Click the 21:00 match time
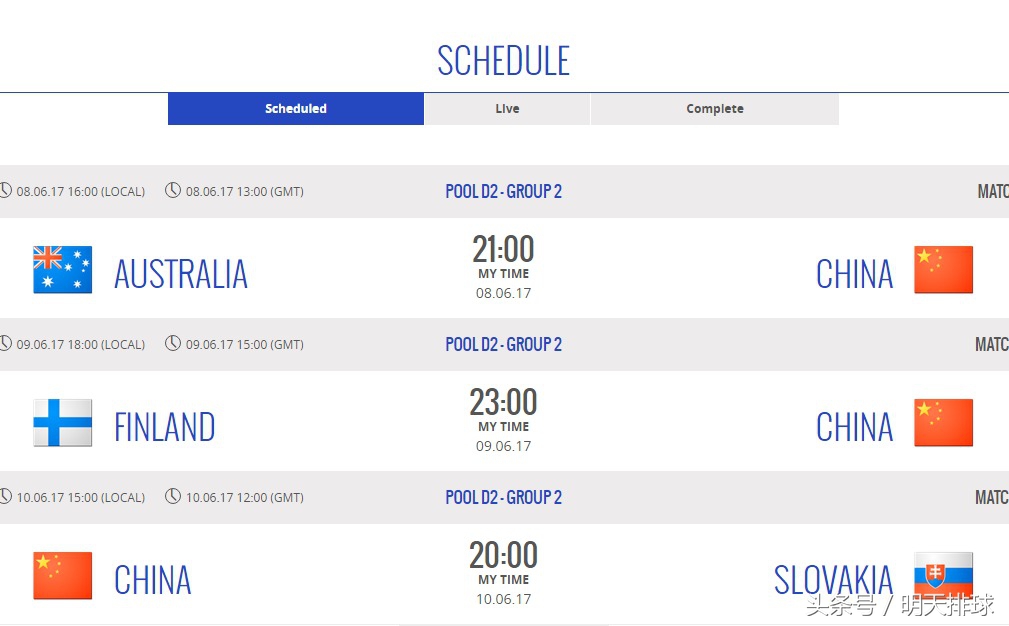 coord(504,249)
